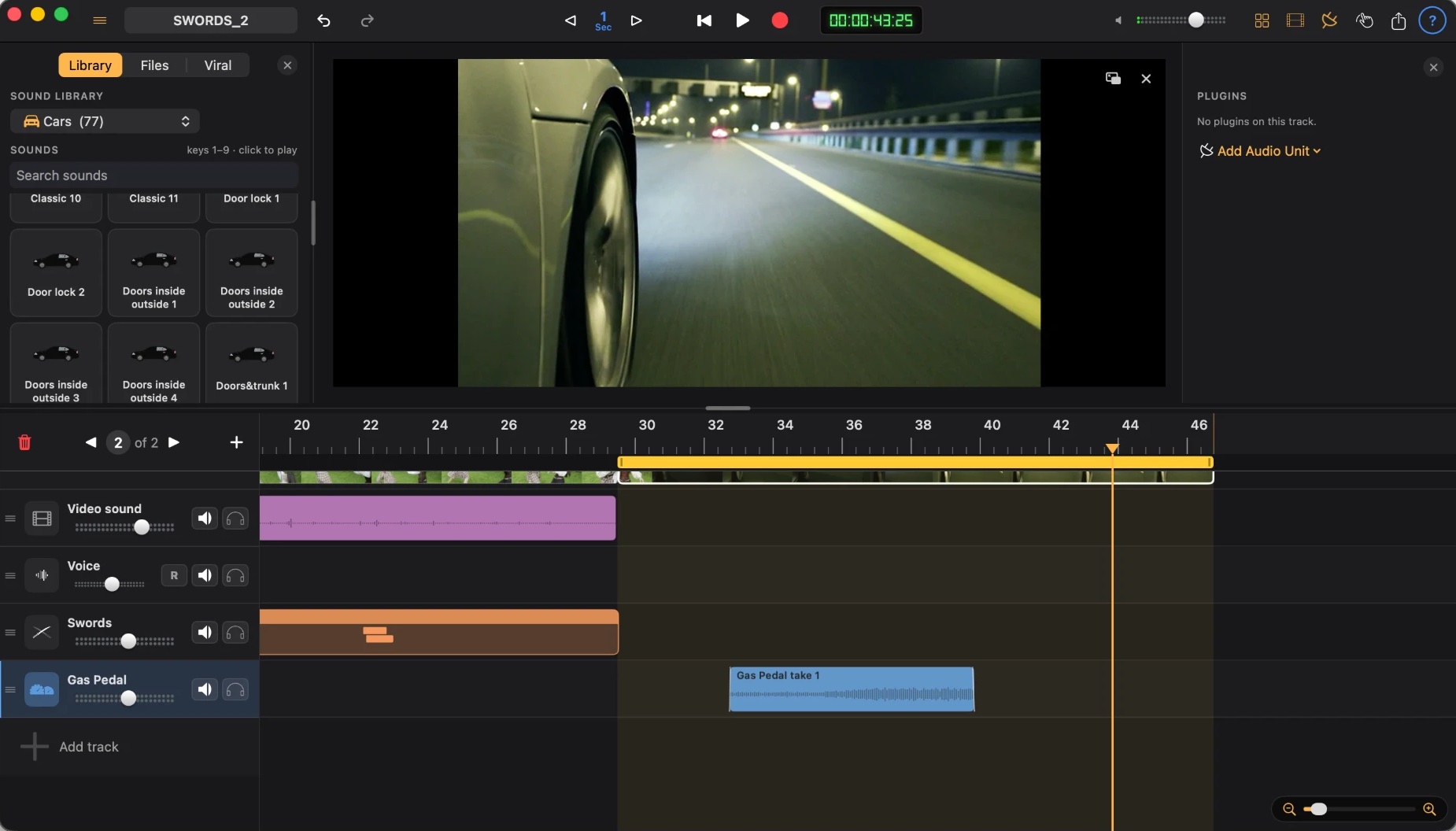Click the Swords track crossed-swords icon
This screenshot has height=831, width=1456.
point(42,633)
